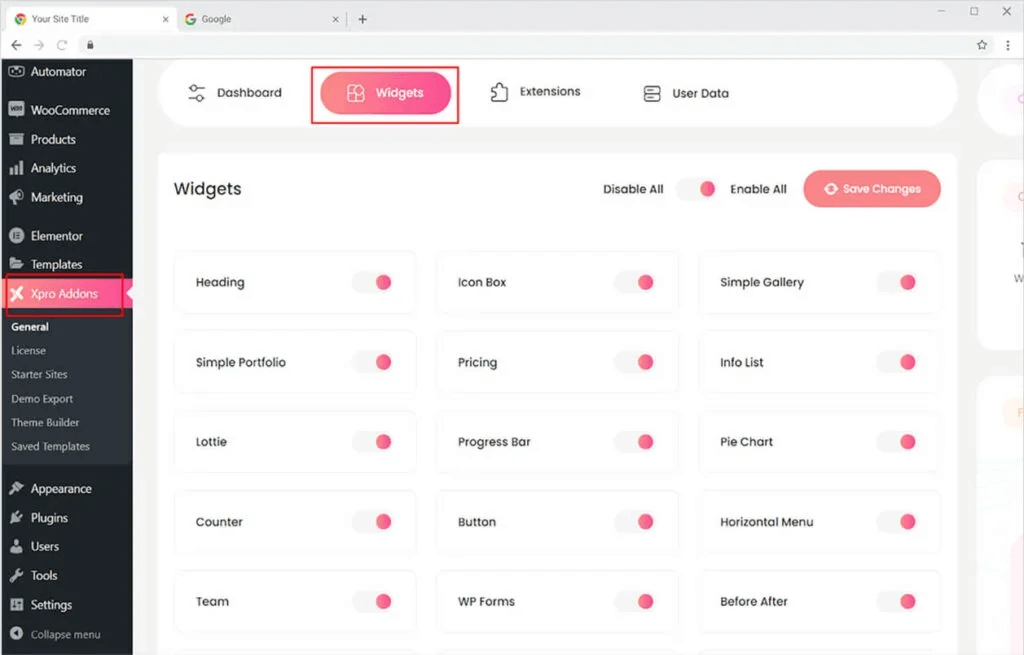
Task: Open the Starter Sites submenu link
Action: (x=39, y=375)
